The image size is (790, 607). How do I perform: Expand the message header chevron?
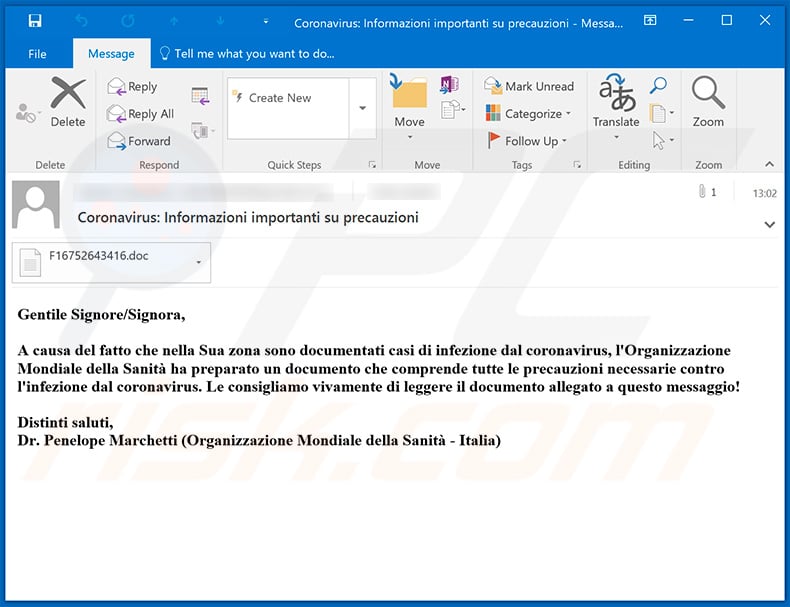769,224
